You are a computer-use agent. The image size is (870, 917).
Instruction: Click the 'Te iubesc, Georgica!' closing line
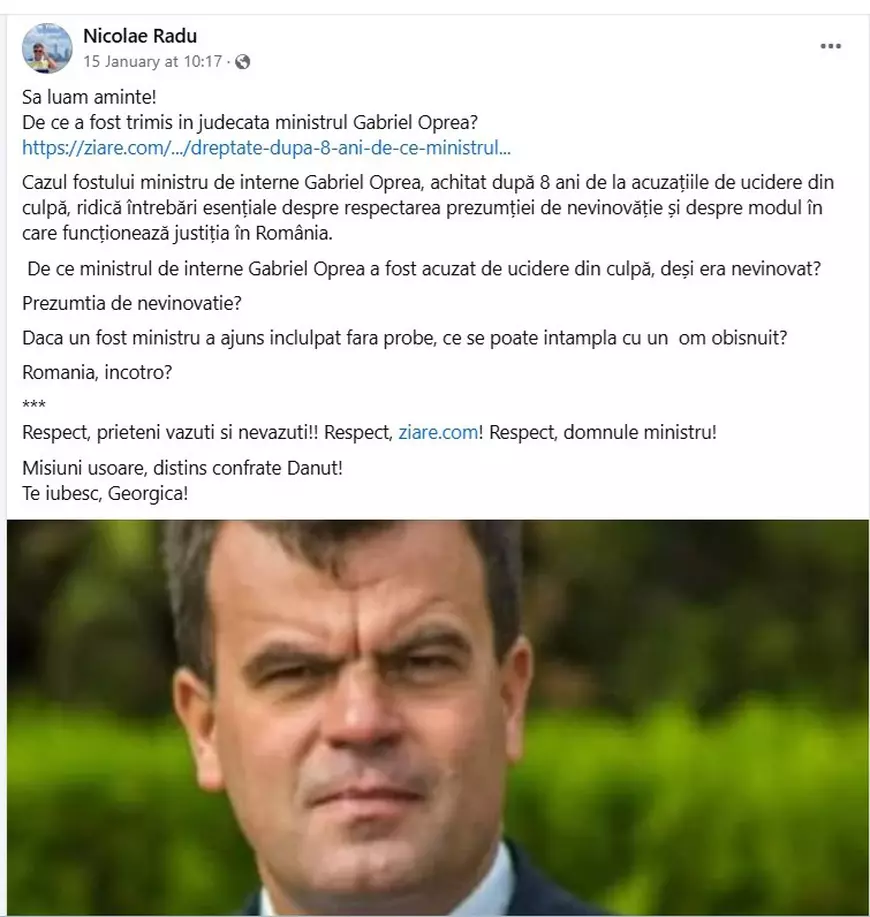pyautogui.click(x=105, y=494)
